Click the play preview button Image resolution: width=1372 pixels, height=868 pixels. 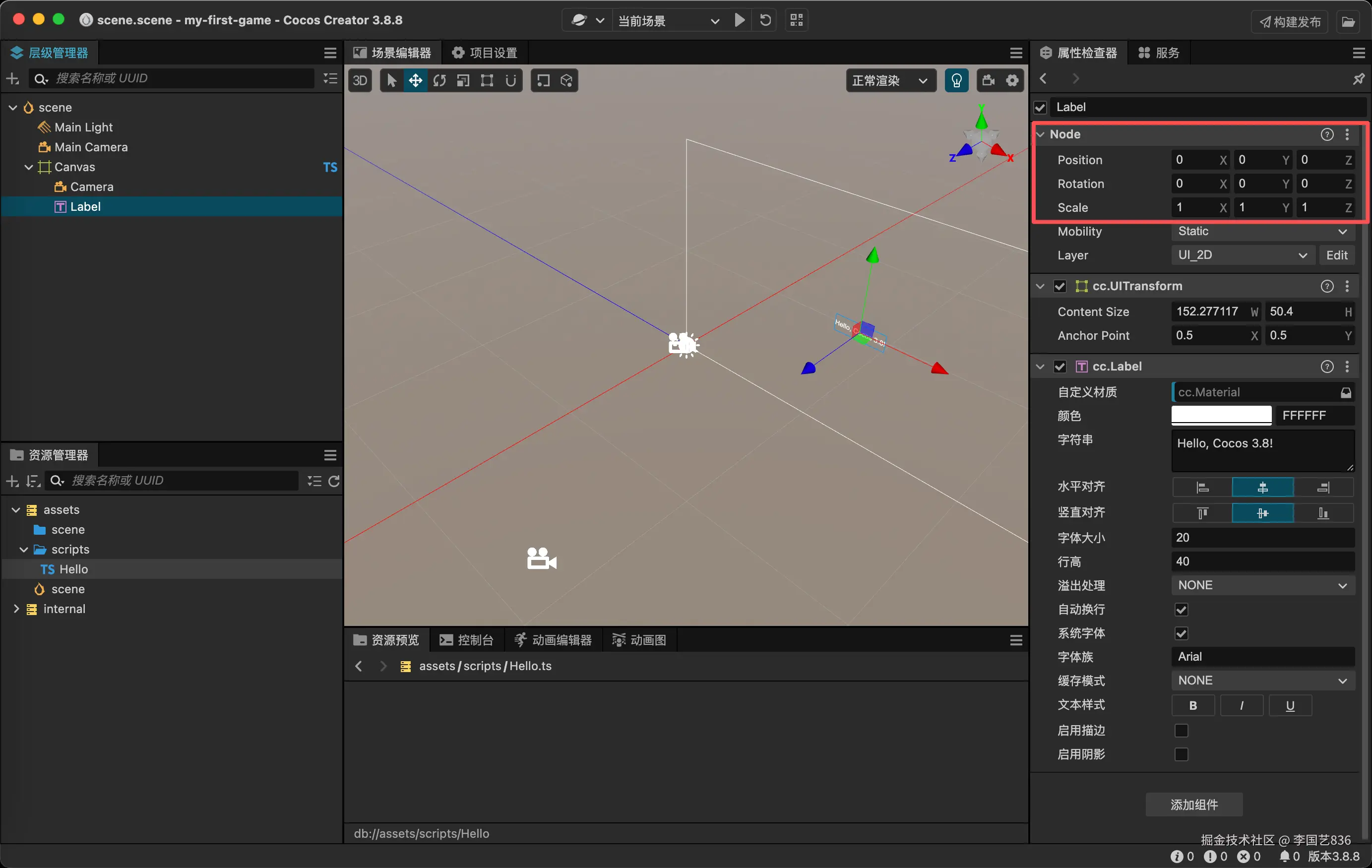739,20
